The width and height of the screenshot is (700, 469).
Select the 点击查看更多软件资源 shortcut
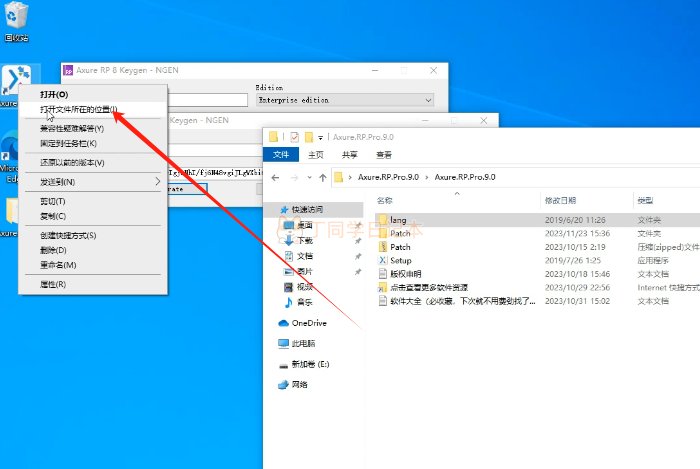537,287
